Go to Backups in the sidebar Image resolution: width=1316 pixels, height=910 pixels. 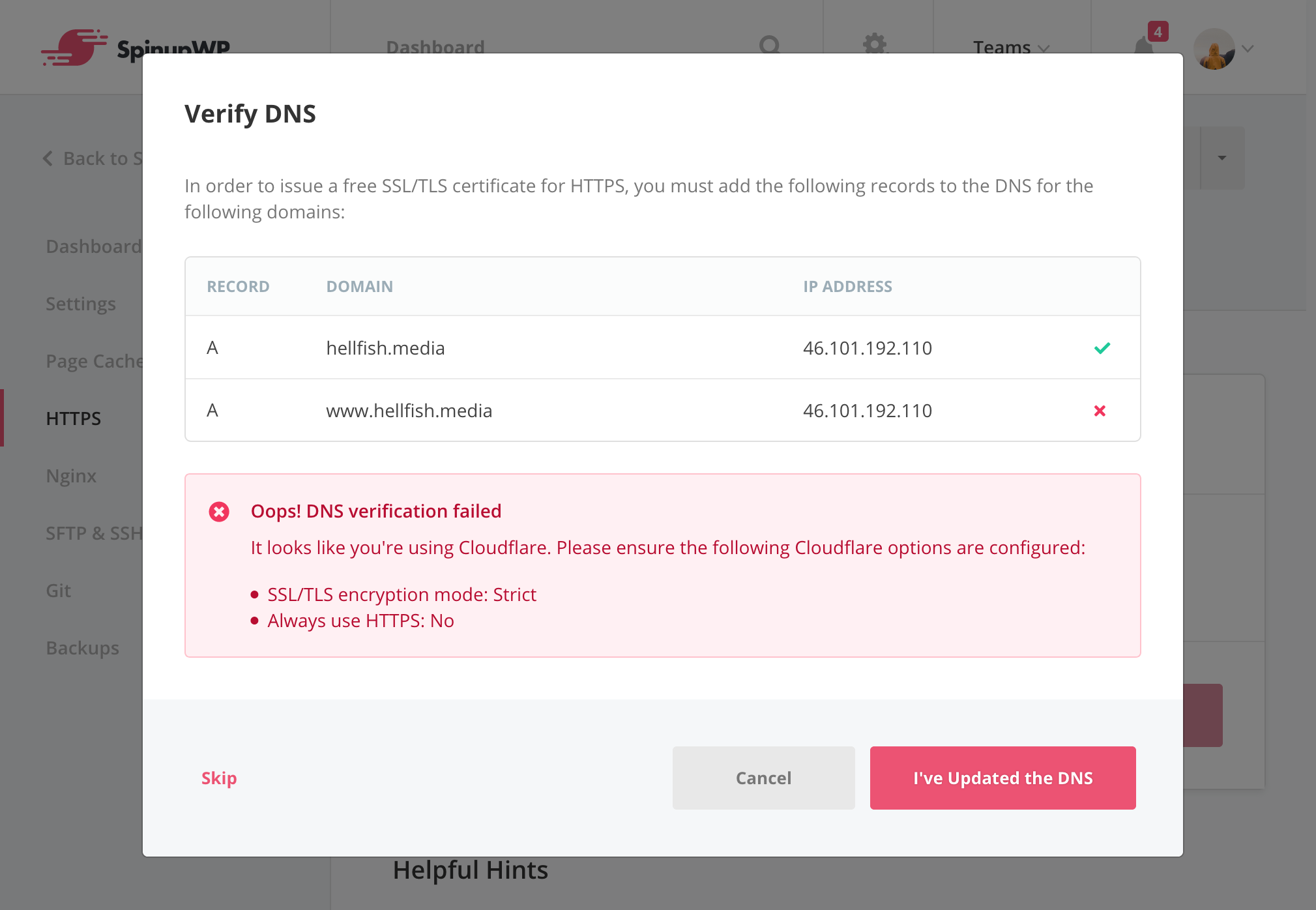[x=83, y=648]
